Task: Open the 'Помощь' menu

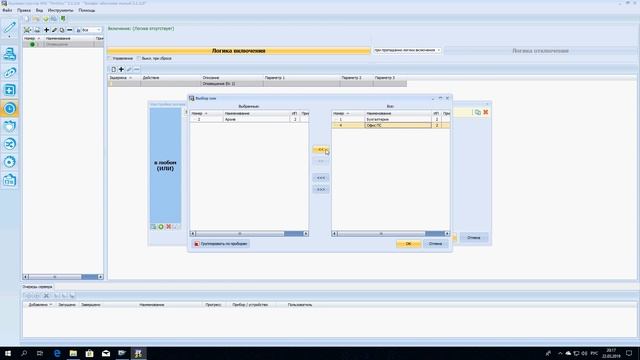Action: point(87,10)
